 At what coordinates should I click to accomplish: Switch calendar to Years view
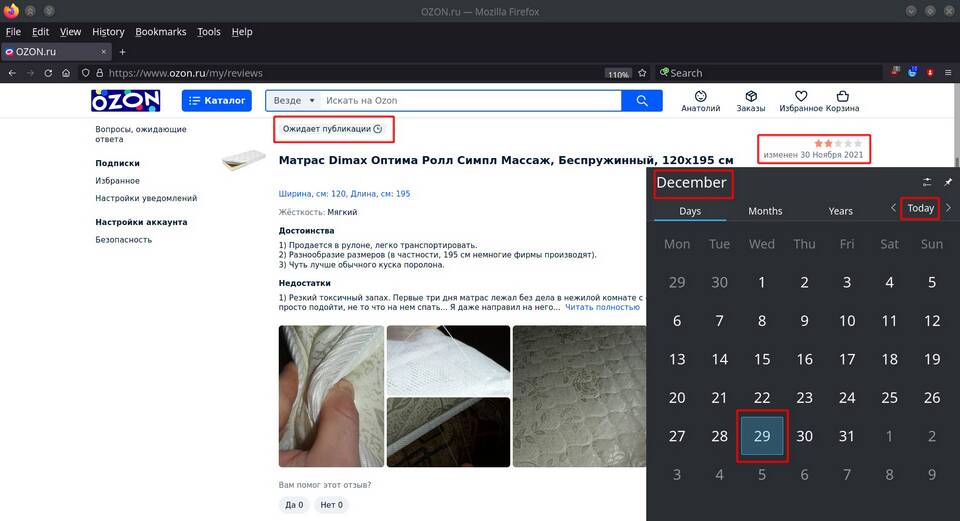click(840, 211)
